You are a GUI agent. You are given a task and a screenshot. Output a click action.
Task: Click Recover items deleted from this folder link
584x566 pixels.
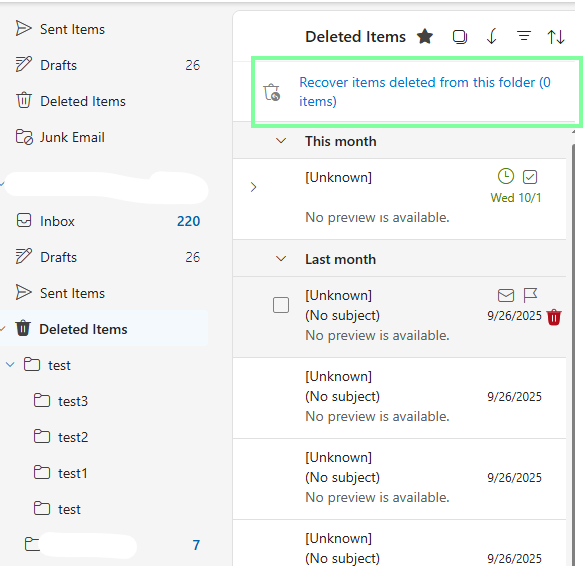(x=425, y=92)
